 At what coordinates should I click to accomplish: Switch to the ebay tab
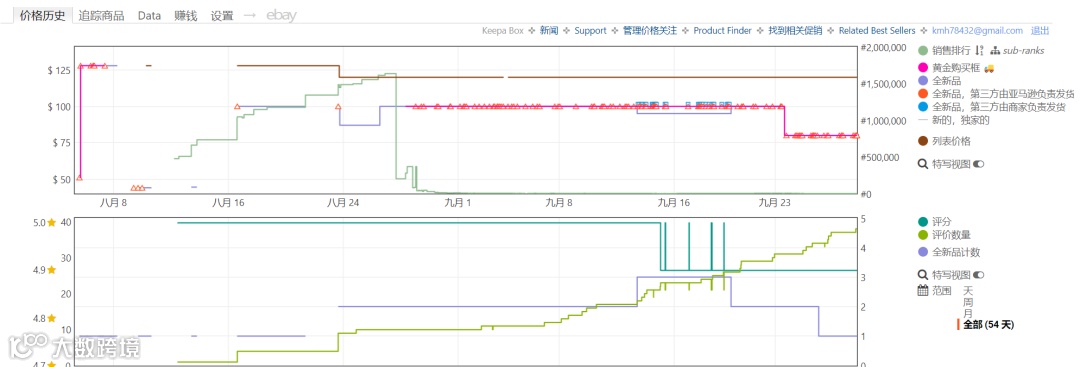pyautogui.click(x=281, y=16)
